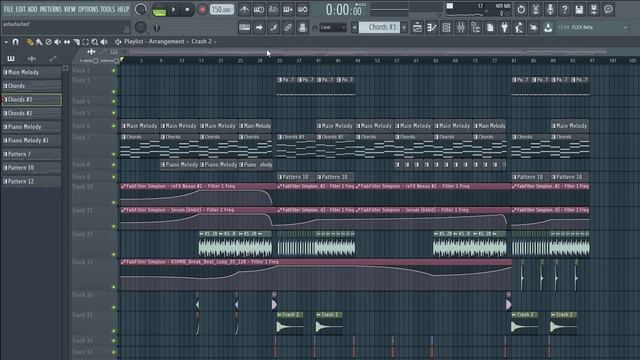Open the playlist magnet snap menu

coord(16,42)
